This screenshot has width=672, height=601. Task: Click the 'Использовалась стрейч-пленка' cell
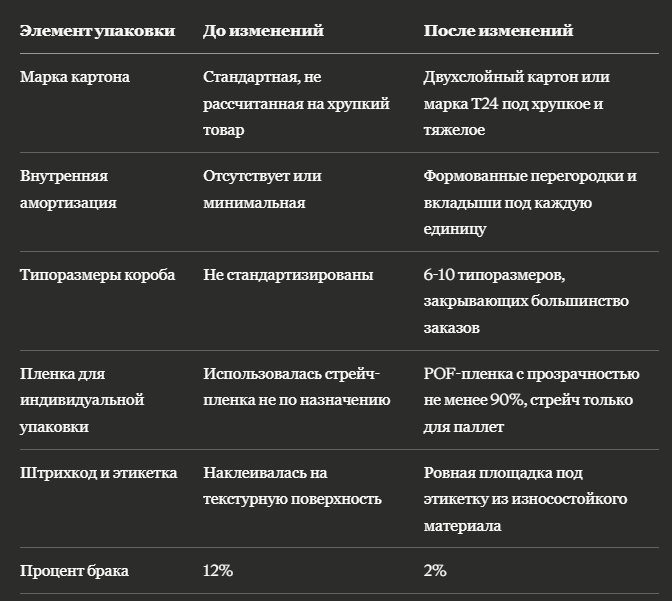(x=297, y=387)
